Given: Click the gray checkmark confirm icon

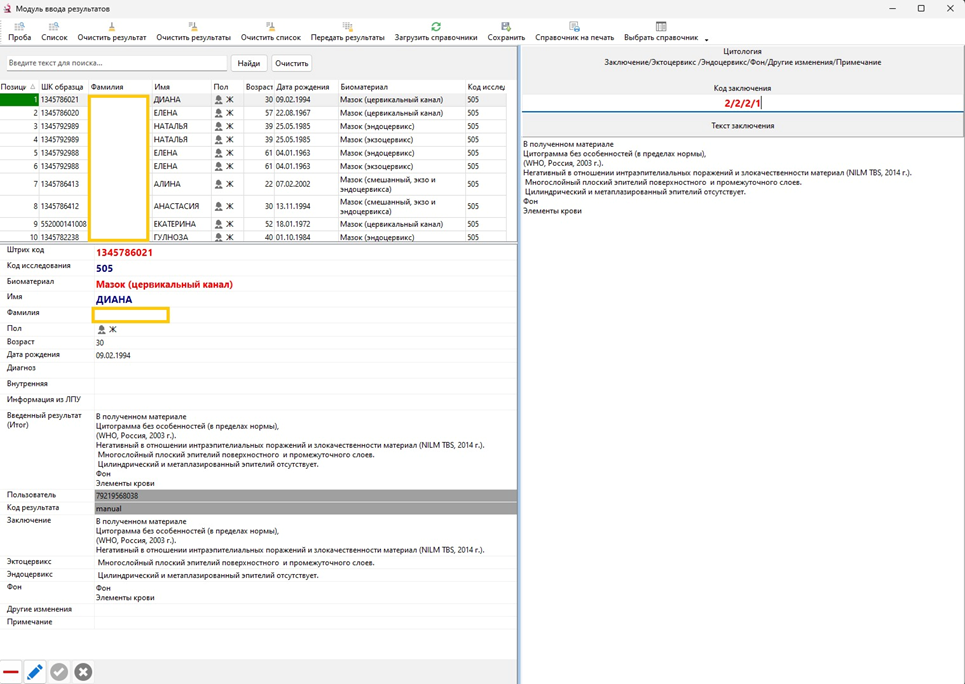Looking at the screenshot, I should coord(59,672).
